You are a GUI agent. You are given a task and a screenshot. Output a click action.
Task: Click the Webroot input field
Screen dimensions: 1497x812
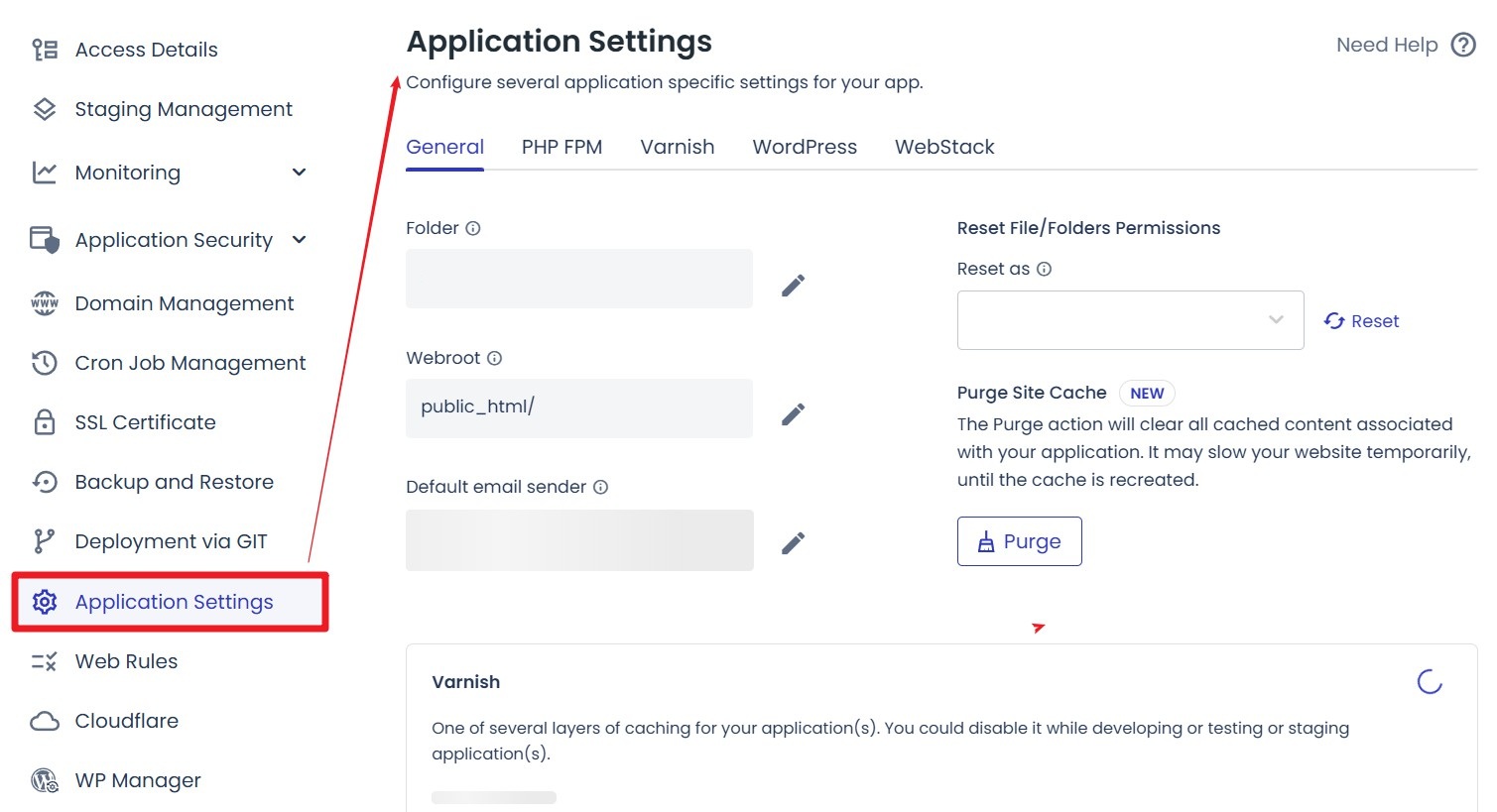[x=578, y=407]
